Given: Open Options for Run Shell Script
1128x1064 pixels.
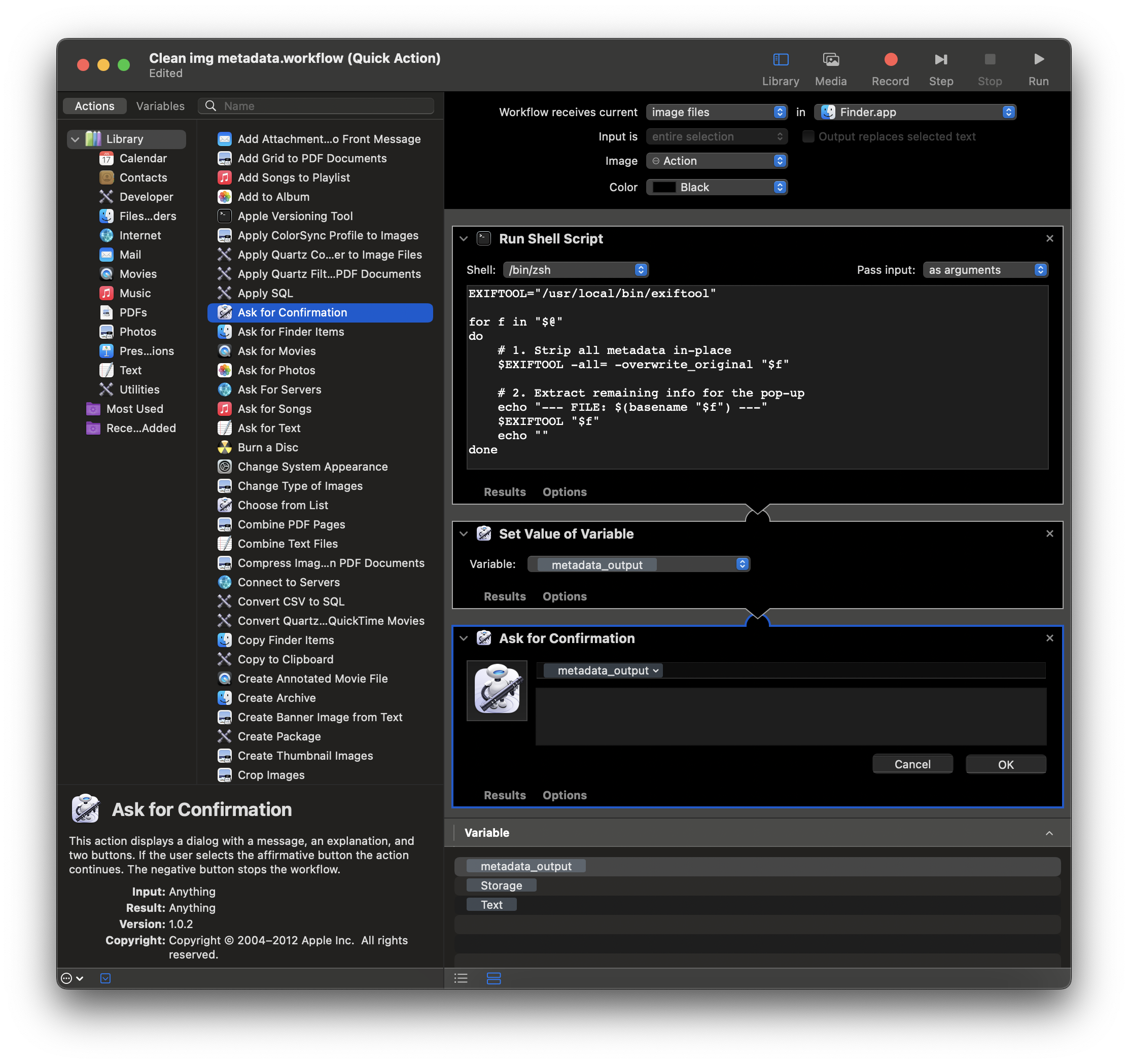Looking at the screenshot, I should pos(564,491).
